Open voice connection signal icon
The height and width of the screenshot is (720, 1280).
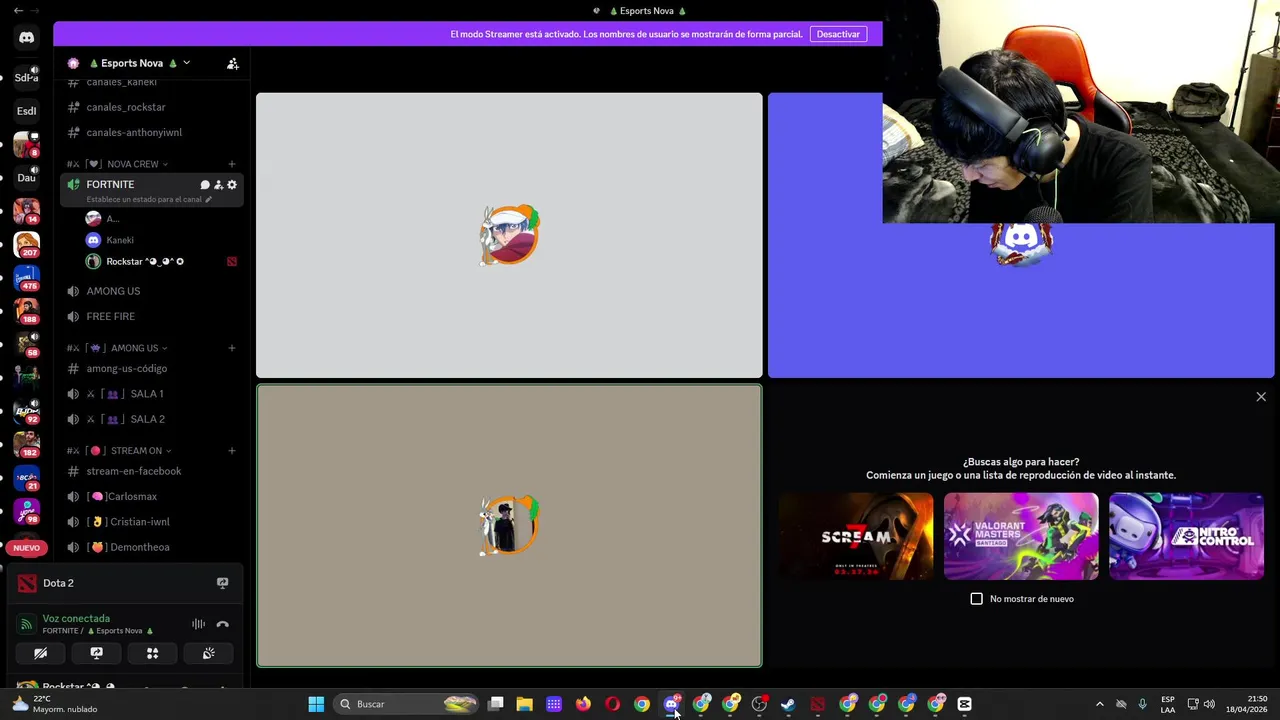click(27, 624)
